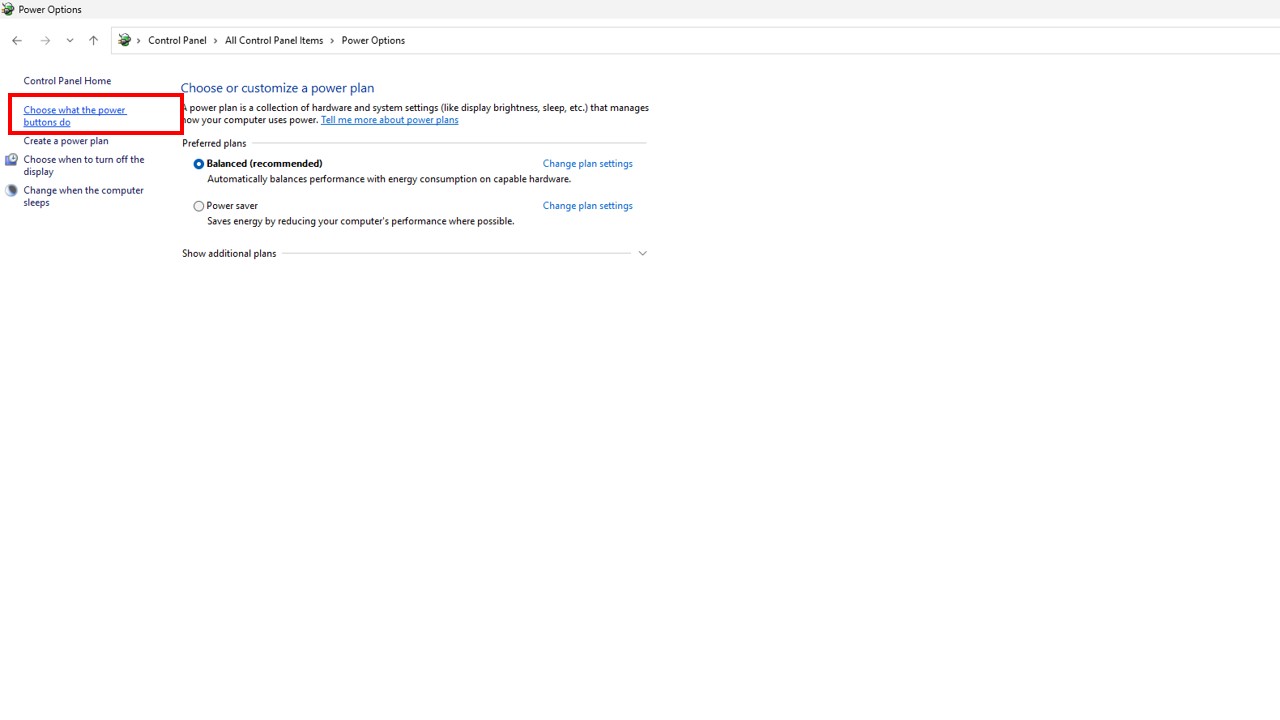1280x720 pixels.
Task: Click the moon icon beside computer sleeps
Action: [x=11, y=191]
